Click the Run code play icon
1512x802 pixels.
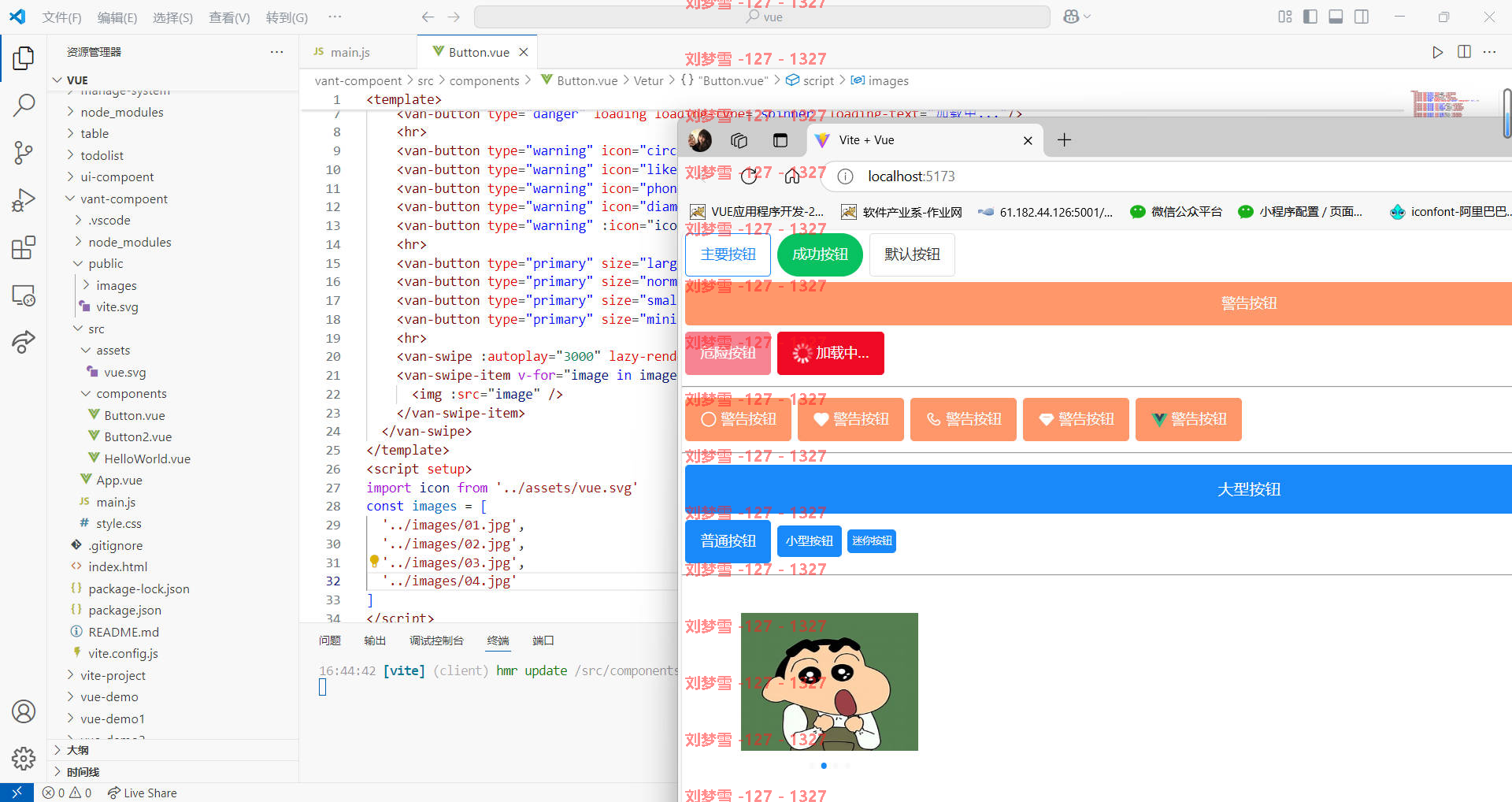[x=1437, y=52]
